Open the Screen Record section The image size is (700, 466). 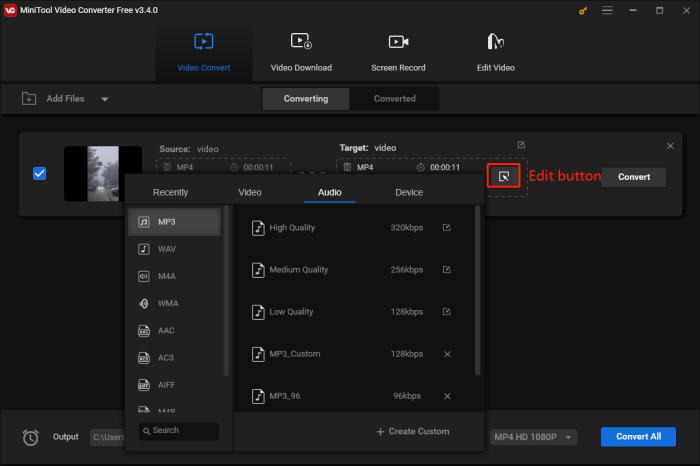tap(398, 53)
